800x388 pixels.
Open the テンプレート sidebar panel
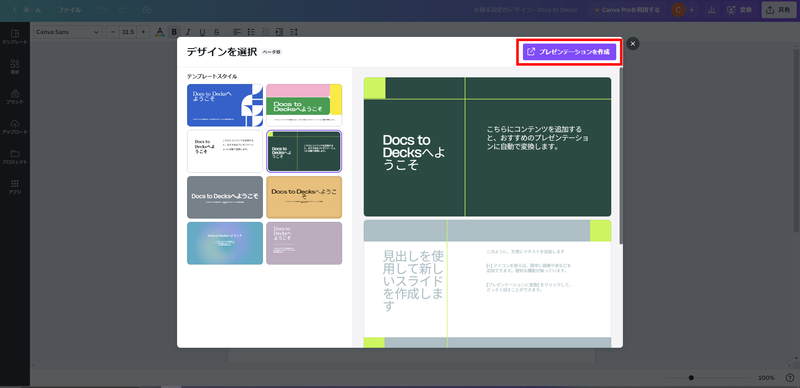point(15,37)
